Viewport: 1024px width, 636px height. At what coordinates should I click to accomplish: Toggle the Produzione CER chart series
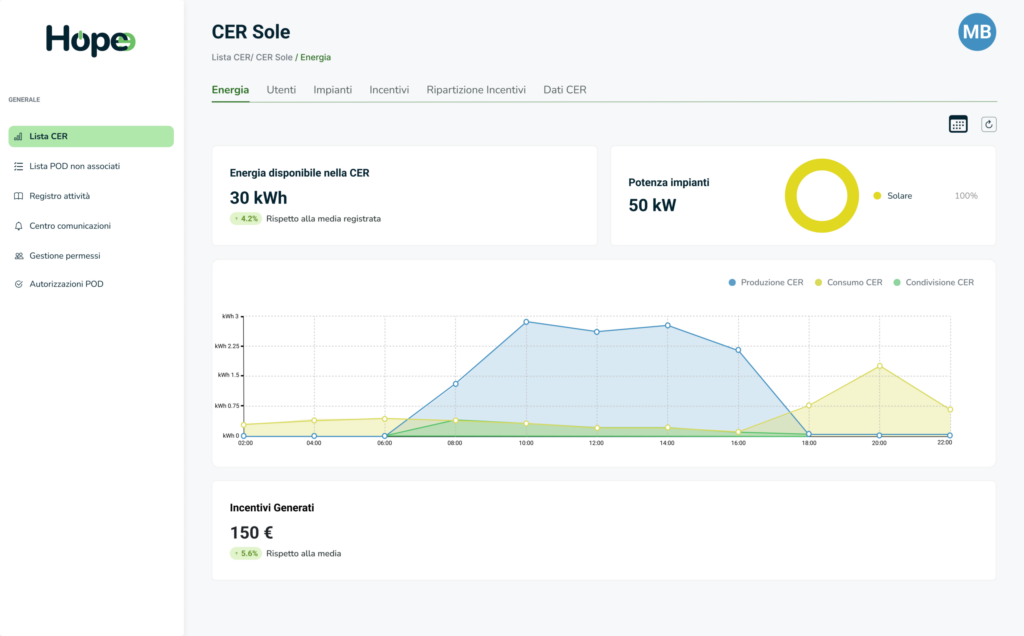766,283
